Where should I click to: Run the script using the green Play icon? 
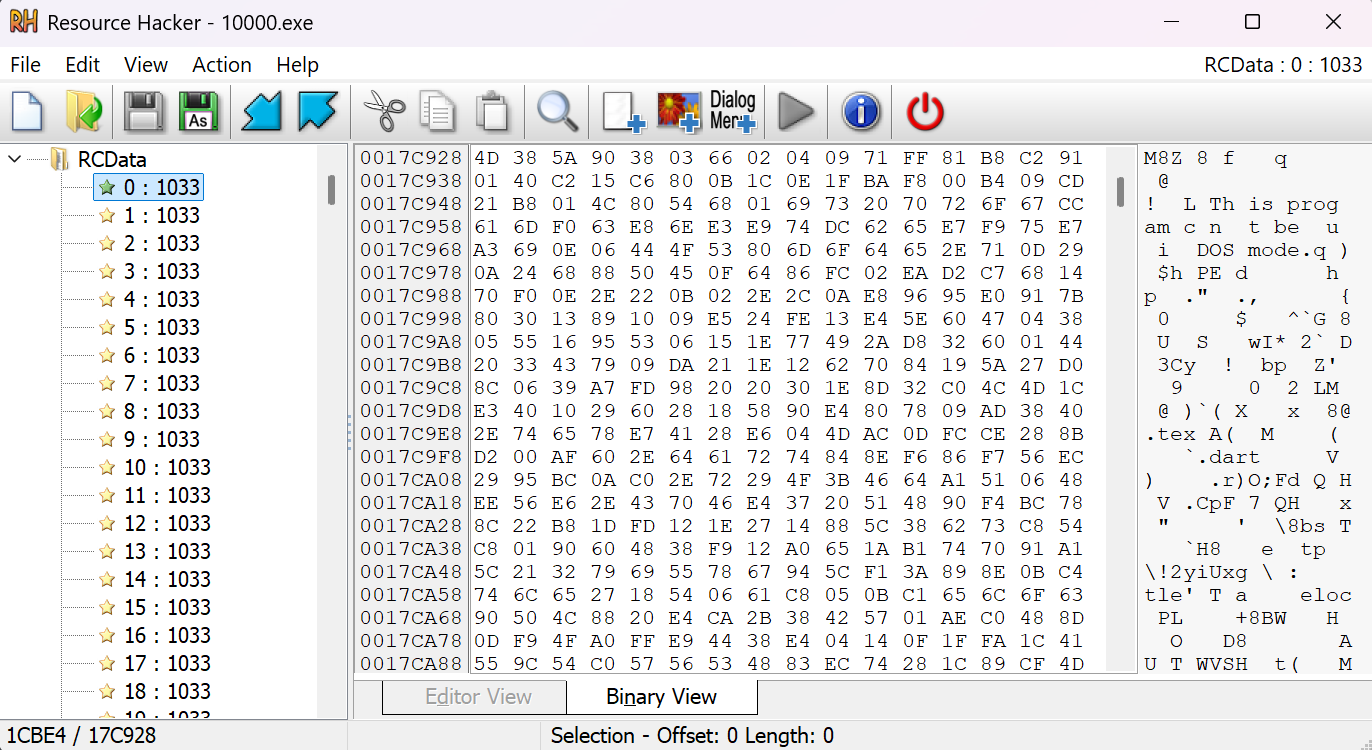(x=795, y=112)
